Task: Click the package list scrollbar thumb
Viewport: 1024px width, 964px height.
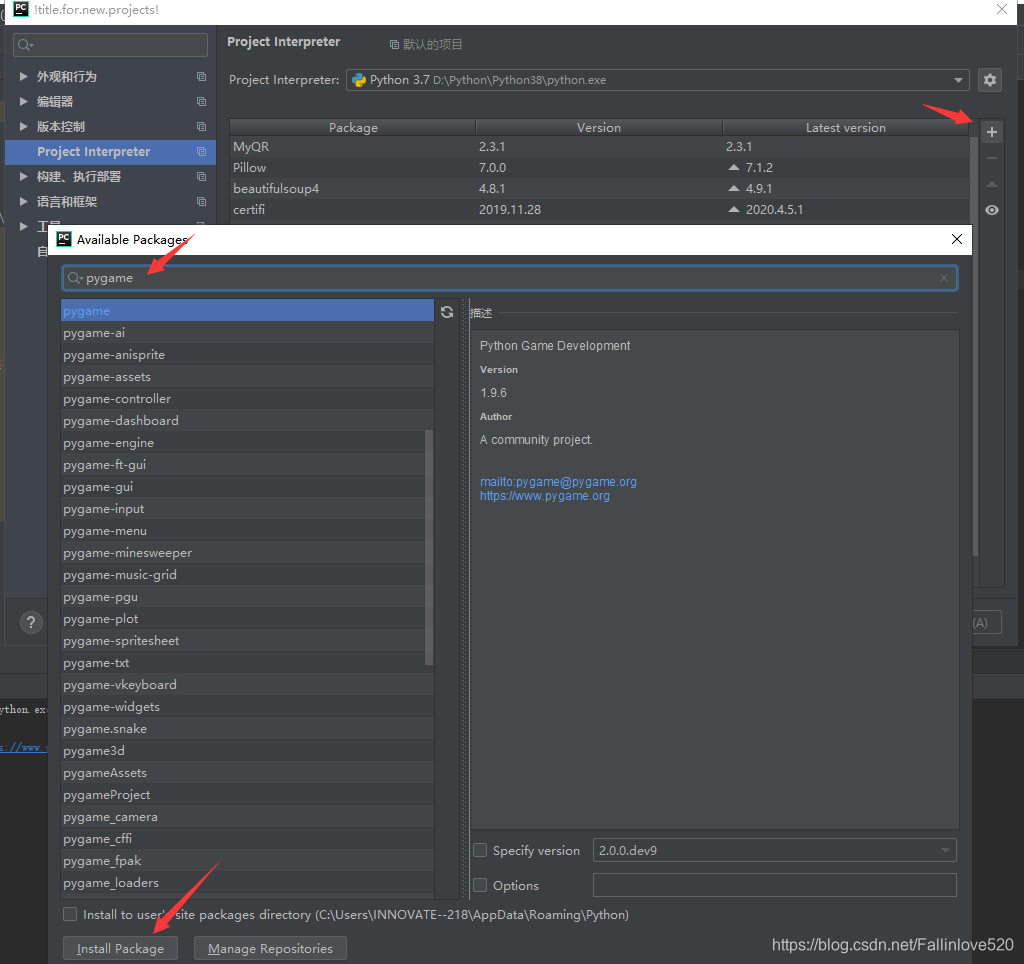Action: click(x=429, y=547)
